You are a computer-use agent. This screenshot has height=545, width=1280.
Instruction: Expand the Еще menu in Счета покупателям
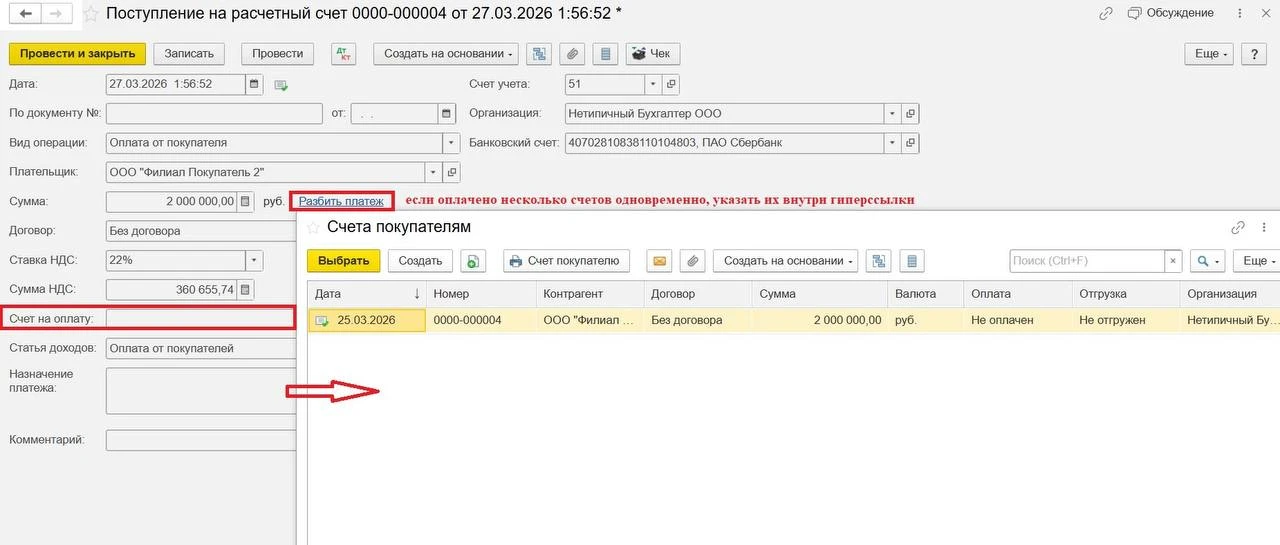[x=1257, y=261]
